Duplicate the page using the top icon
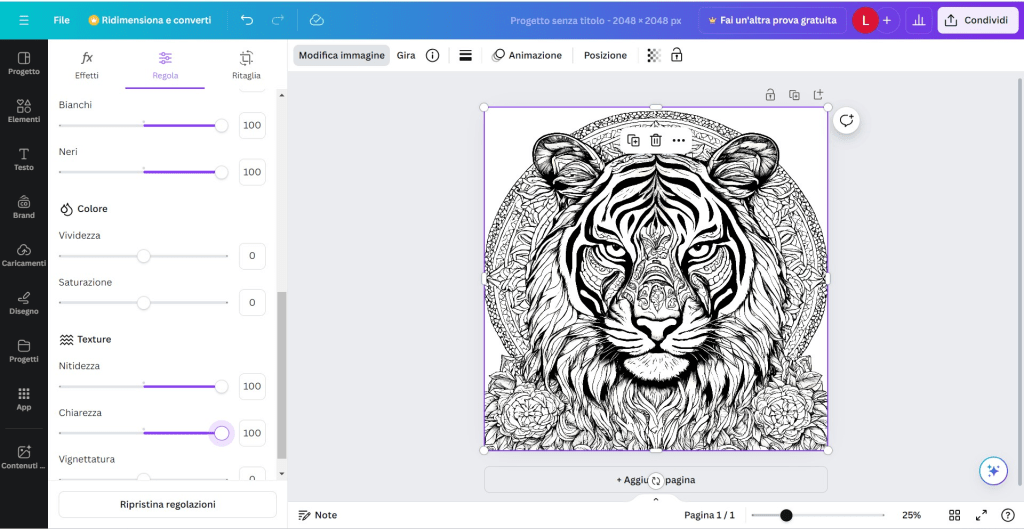 click(x=794, y=95)
